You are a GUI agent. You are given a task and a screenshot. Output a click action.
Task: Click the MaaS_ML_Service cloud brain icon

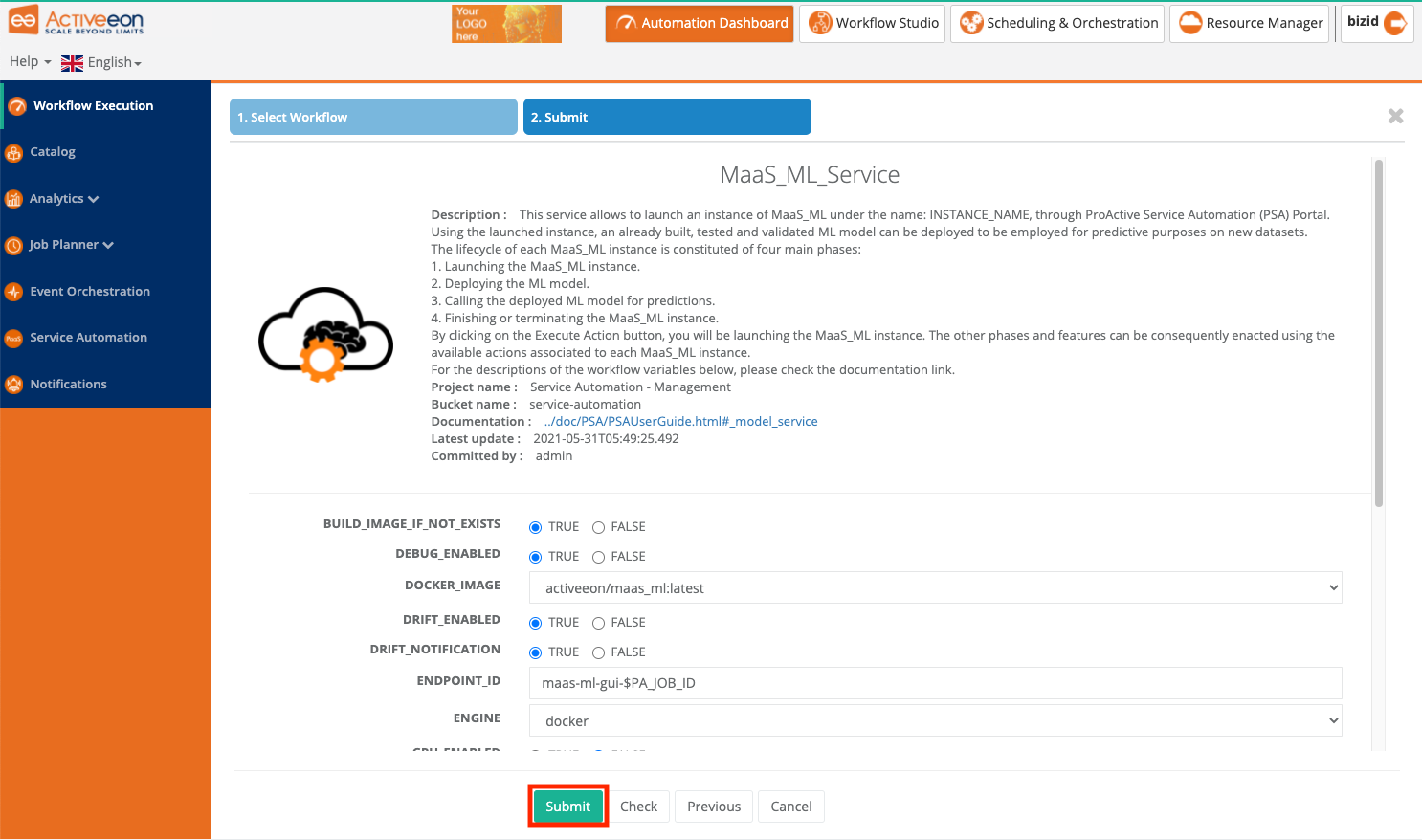325,335
